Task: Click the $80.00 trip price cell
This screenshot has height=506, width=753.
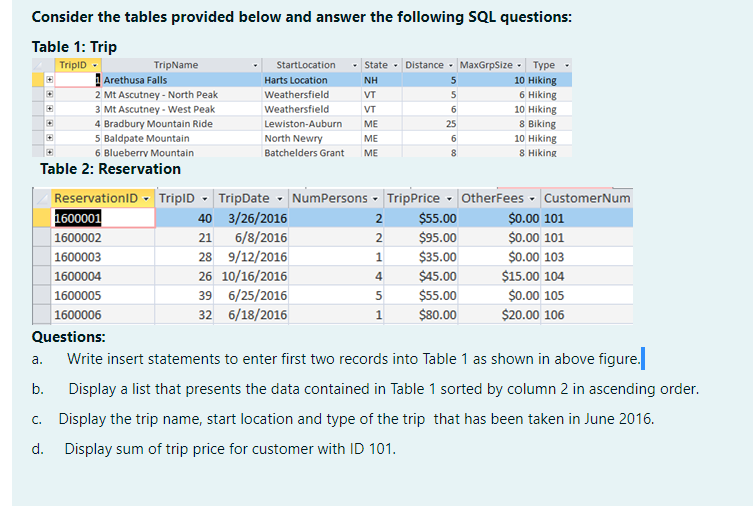Action: click(x=421, y=314)
